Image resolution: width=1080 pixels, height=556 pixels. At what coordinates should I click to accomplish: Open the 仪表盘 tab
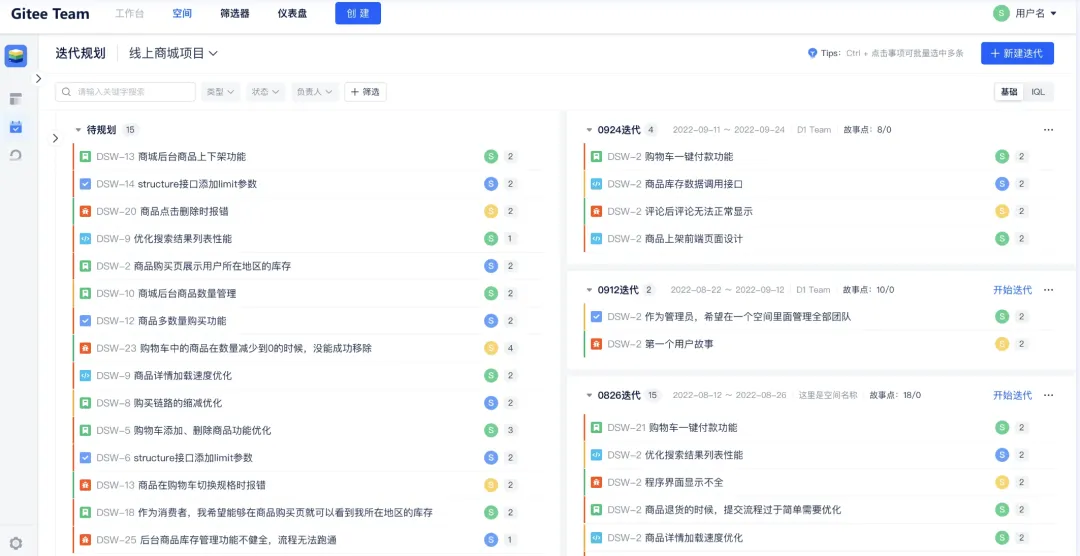click(x=292, y=13)
